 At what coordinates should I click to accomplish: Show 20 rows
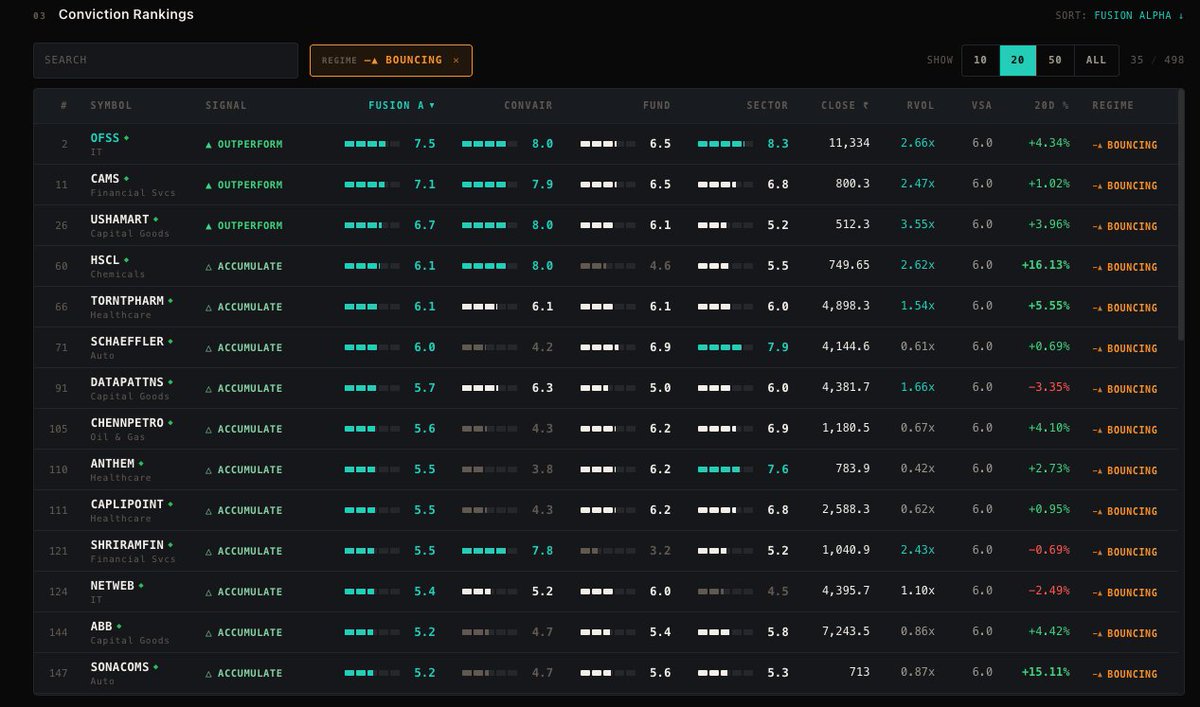pyautogui.click(x=1017, y=60)
